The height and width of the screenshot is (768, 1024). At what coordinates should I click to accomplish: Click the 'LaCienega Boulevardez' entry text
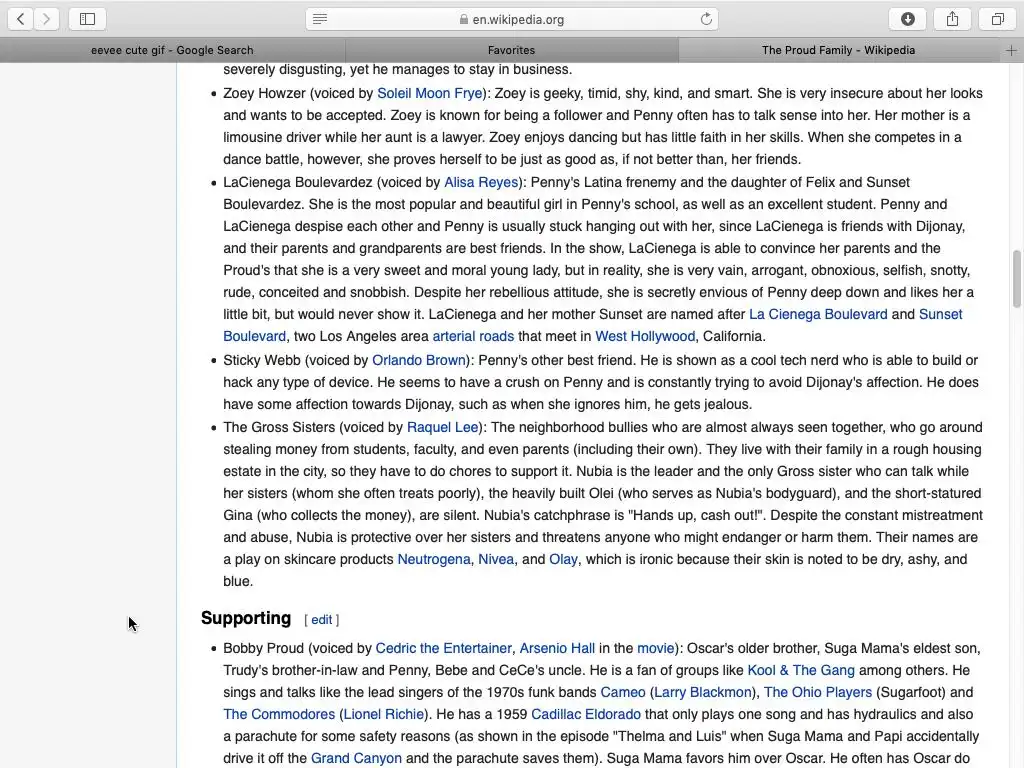click(x=298, y=182)
